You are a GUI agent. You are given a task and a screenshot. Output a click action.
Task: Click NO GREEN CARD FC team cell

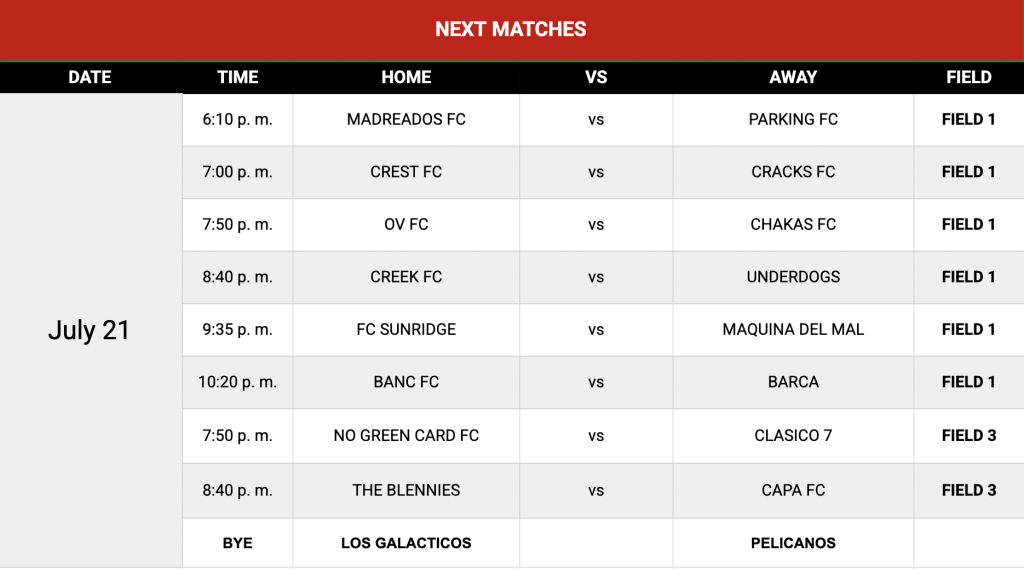click(x=406, y=436)
